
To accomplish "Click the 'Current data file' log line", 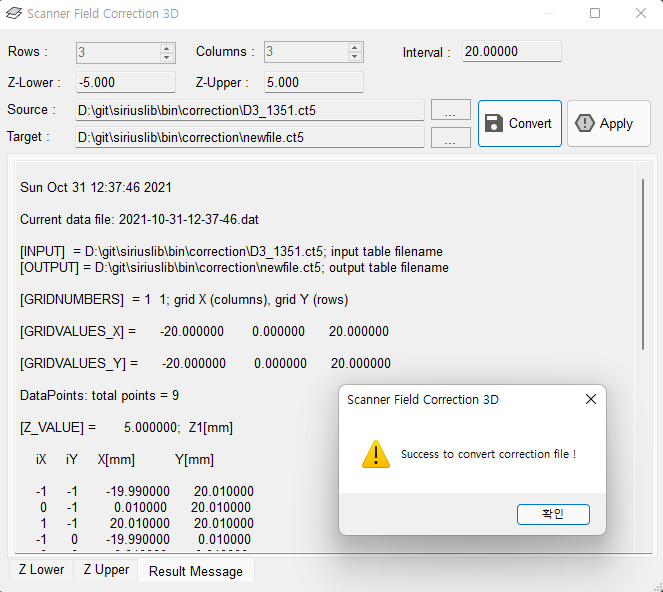I will pos(139,219).
